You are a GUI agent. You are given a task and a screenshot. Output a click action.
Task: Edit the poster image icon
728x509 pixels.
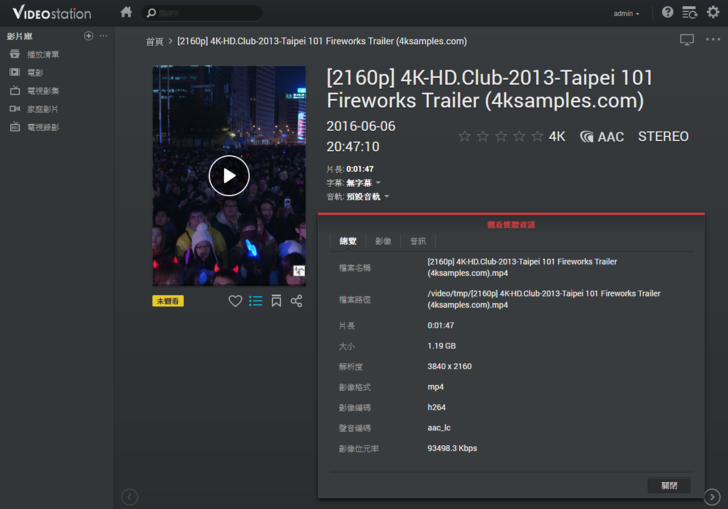point(299,271)
